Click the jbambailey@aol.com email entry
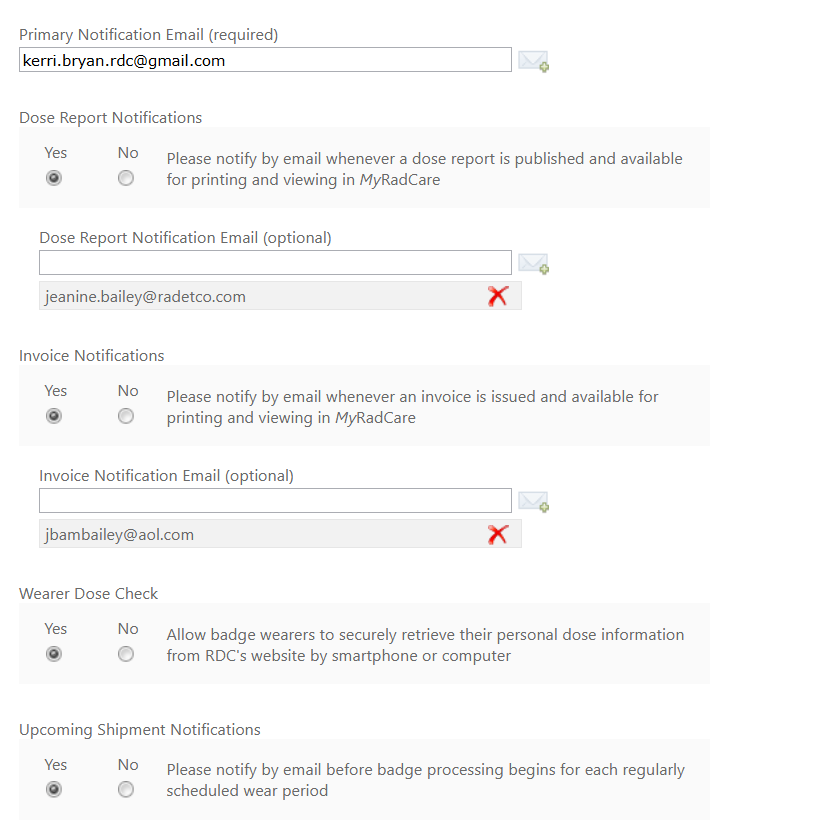 coord(280,534)
